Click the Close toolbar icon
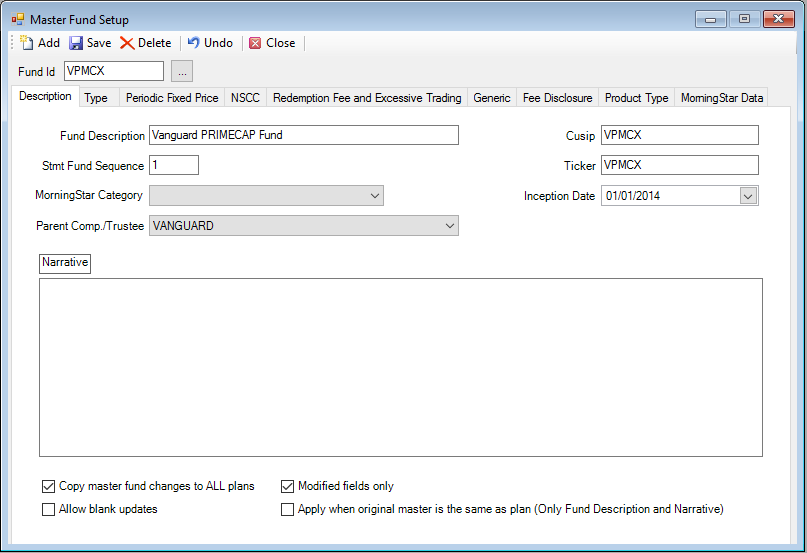This screenshot has height=553, width=807. [x=255, y=43]
